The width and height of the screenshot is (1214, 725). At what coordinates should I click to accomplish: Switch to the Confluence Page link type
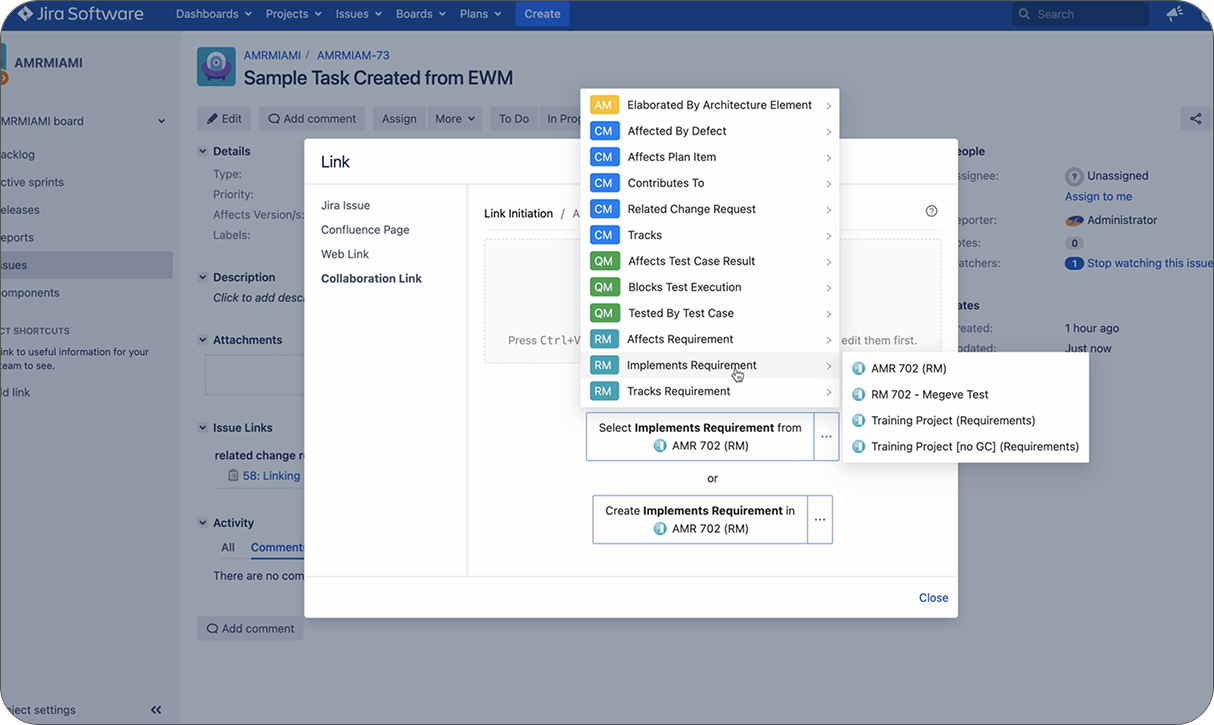(365, 230)
